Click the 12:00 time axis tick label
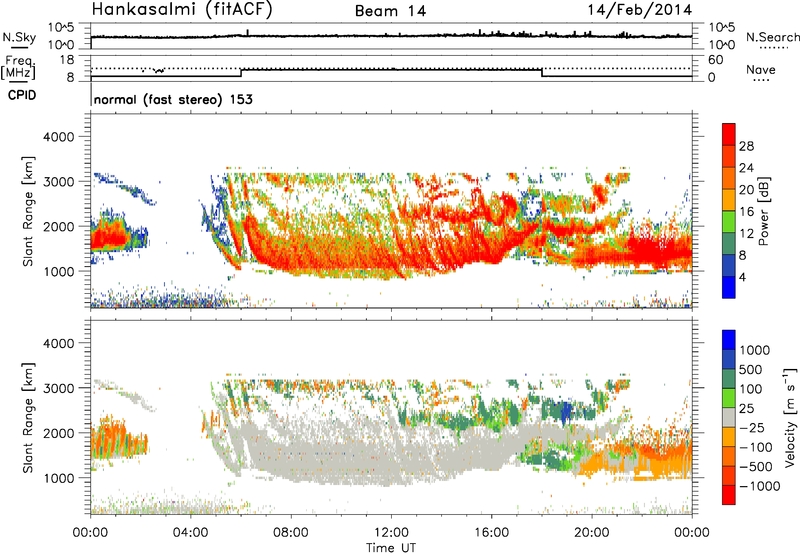This screenshot has width=800, height=554. click(391, 533)
